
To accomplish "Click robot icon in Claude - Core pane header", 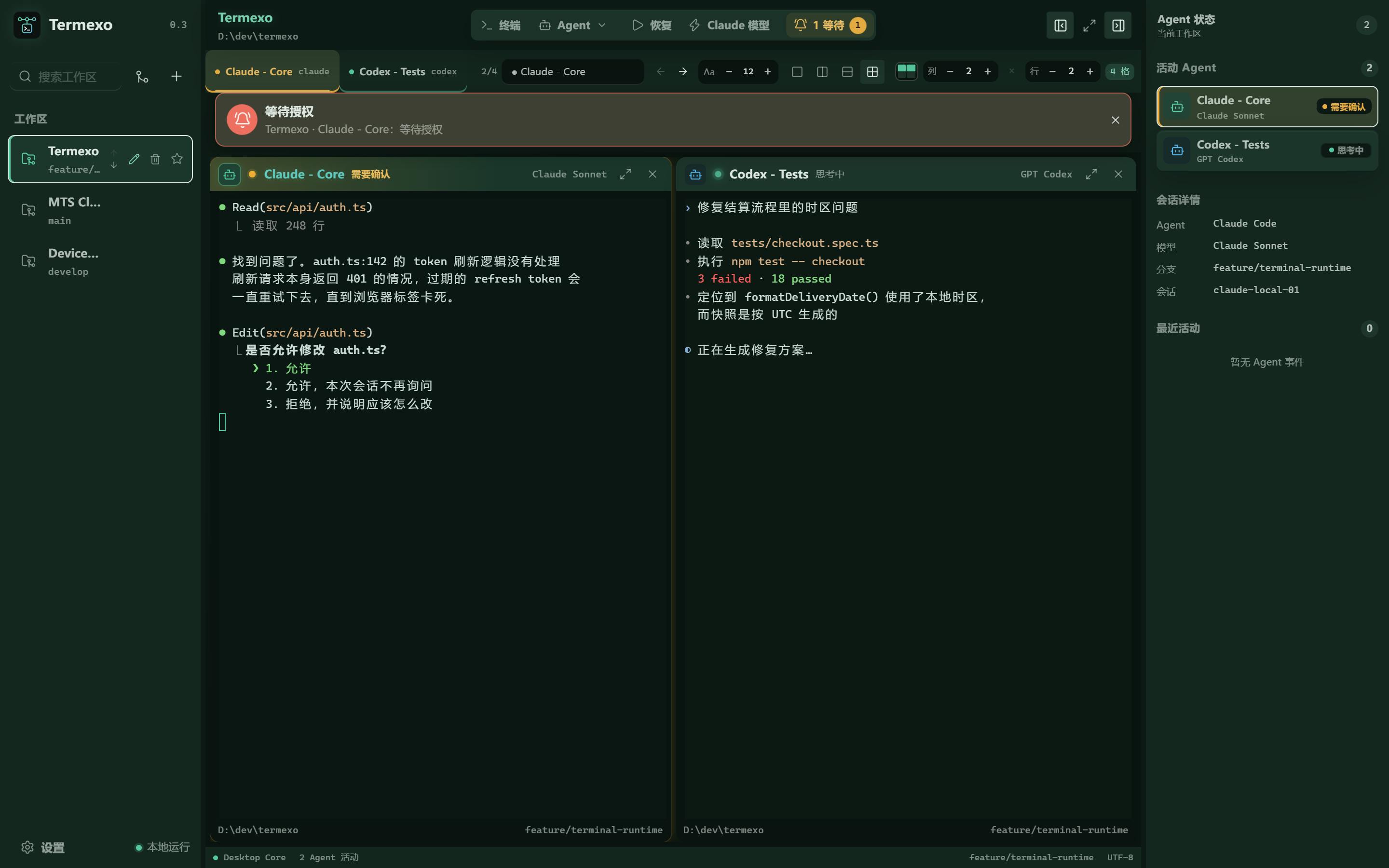I will click(230, 175).
